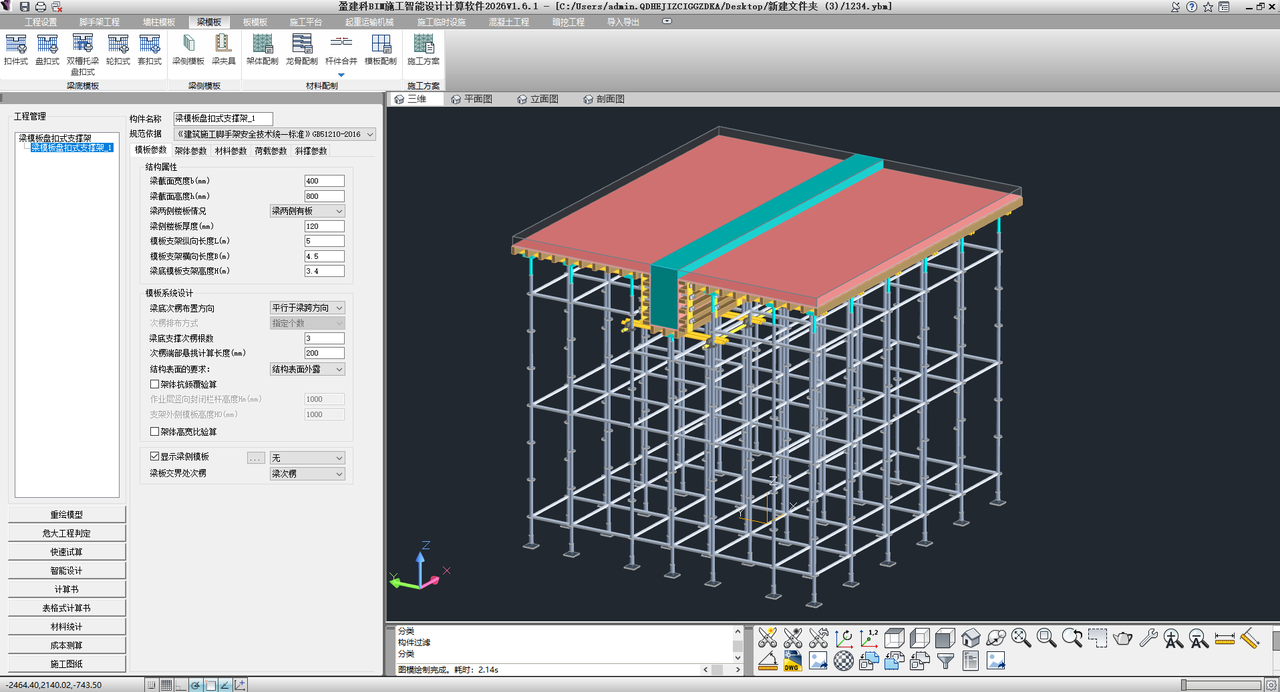
Task: Click the funnel filter icon
Action: click(945, 661)
